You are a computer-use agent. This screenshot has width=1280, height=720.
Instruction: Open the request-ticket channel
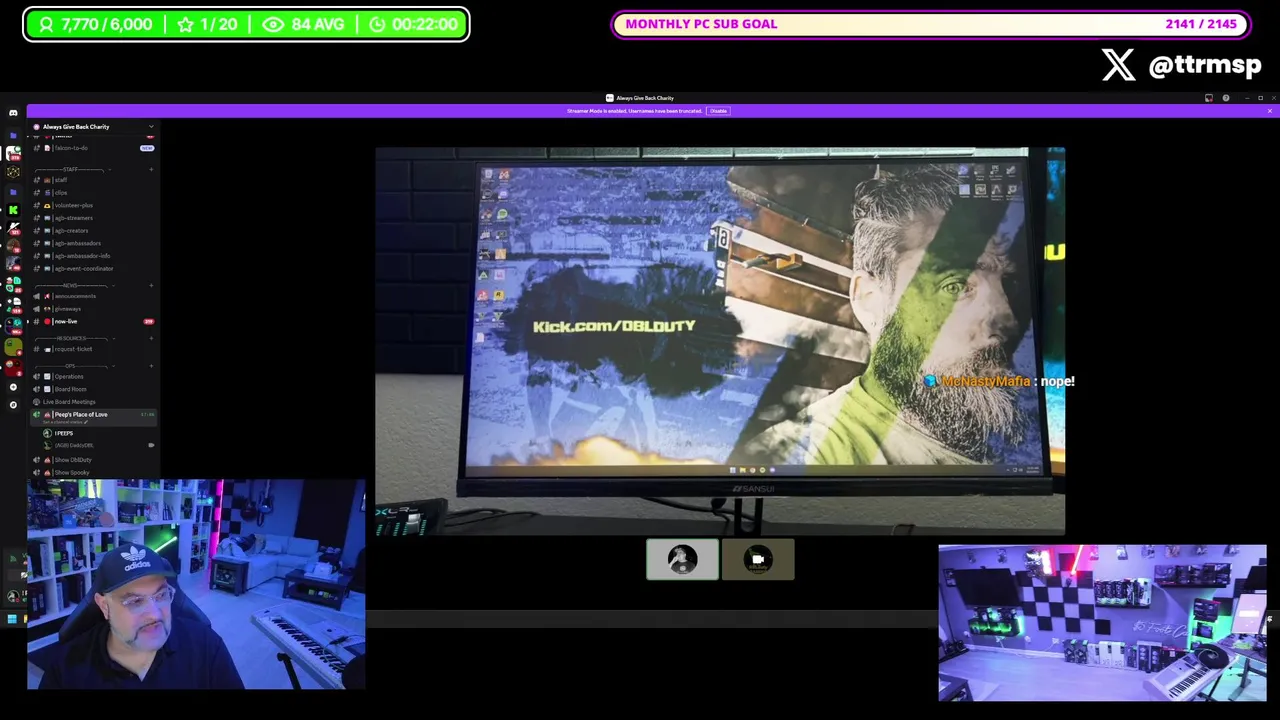tap(93, 349)
